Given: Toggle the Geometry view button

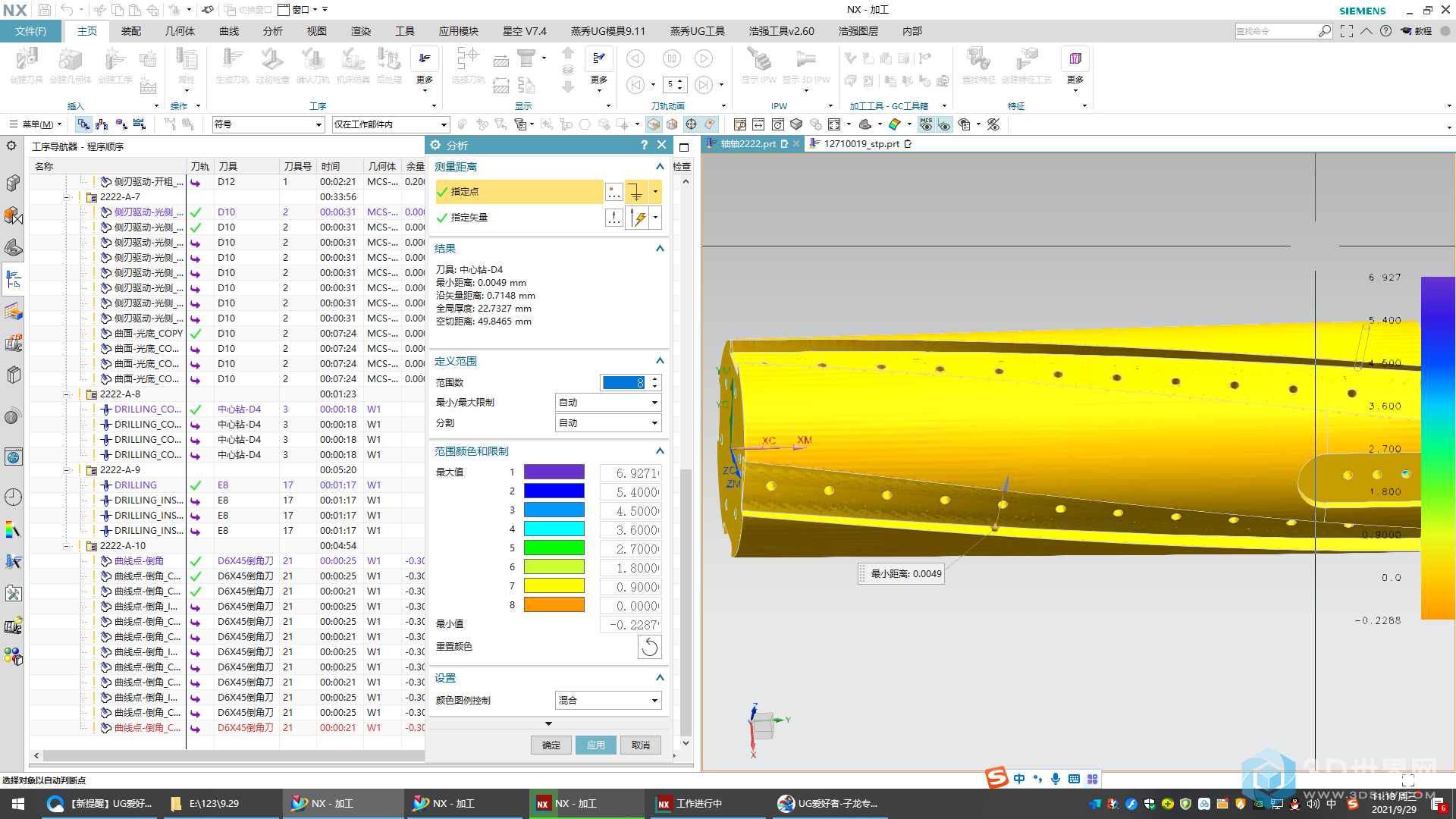Looking at the screenshot, I should tap(121, 124).
